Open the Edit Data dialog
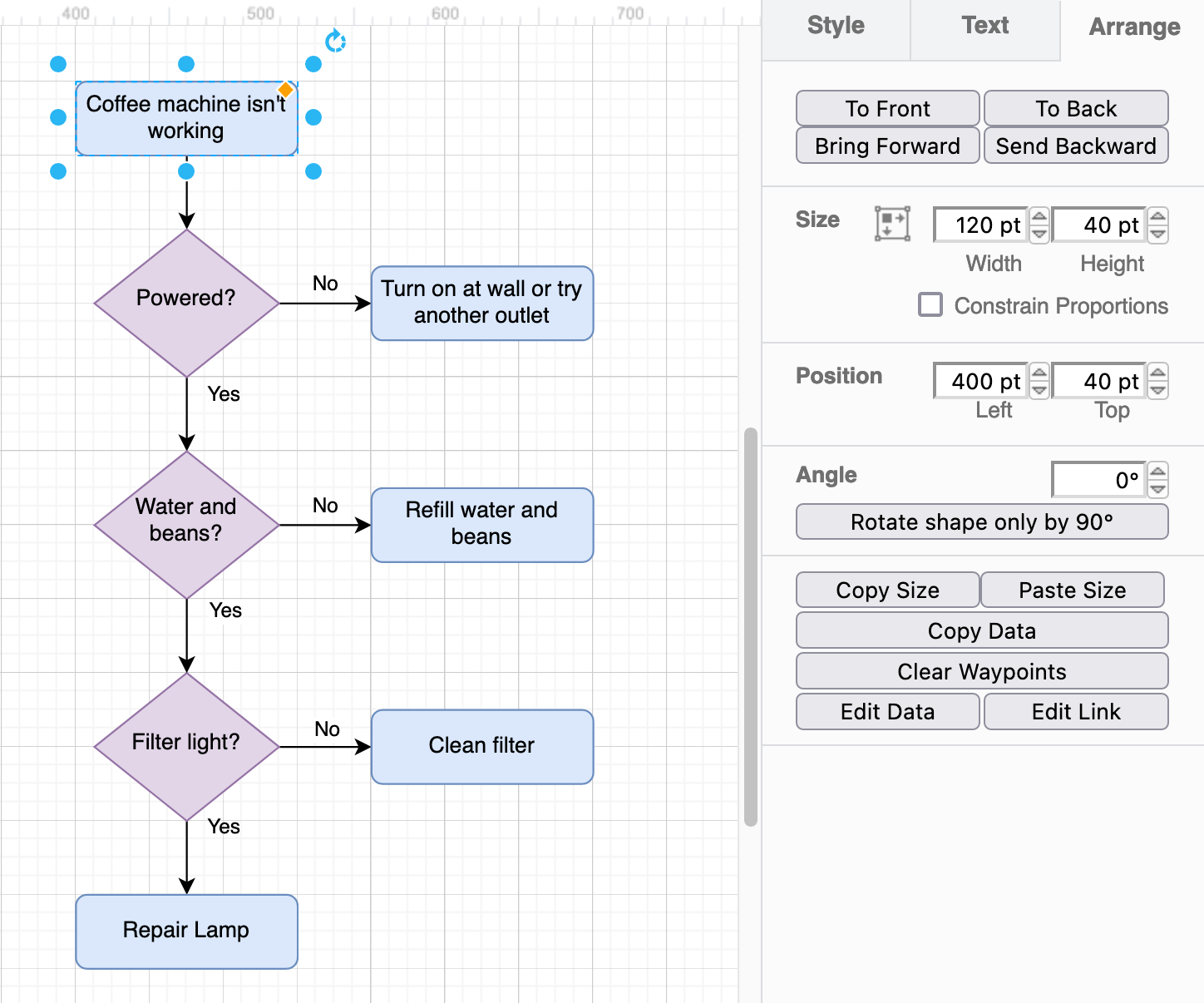This screenshot has width=1204, height=1003. pyautogui.click(x=886, y=711)
